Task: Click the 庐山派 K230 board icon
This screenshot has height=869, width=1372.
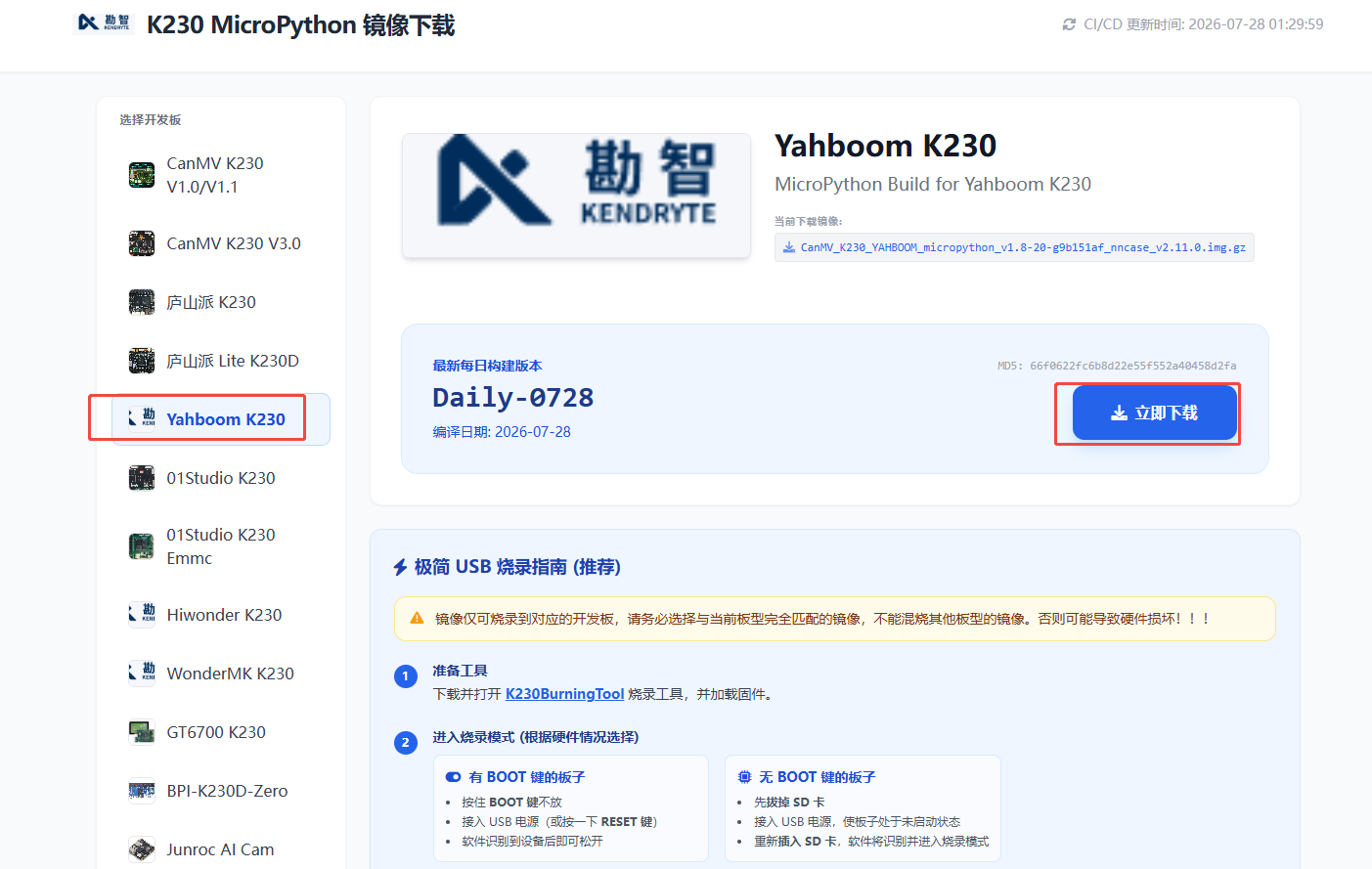Action: [x=142, y=302]
